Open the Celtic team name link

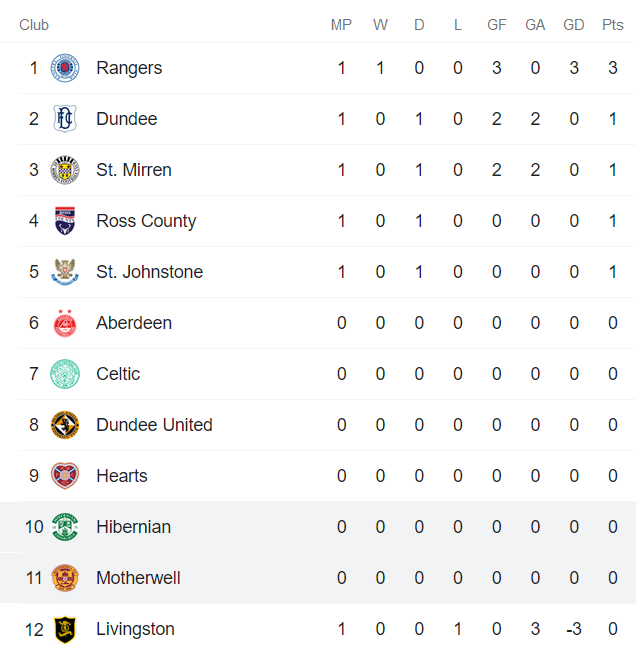[118, 374]
